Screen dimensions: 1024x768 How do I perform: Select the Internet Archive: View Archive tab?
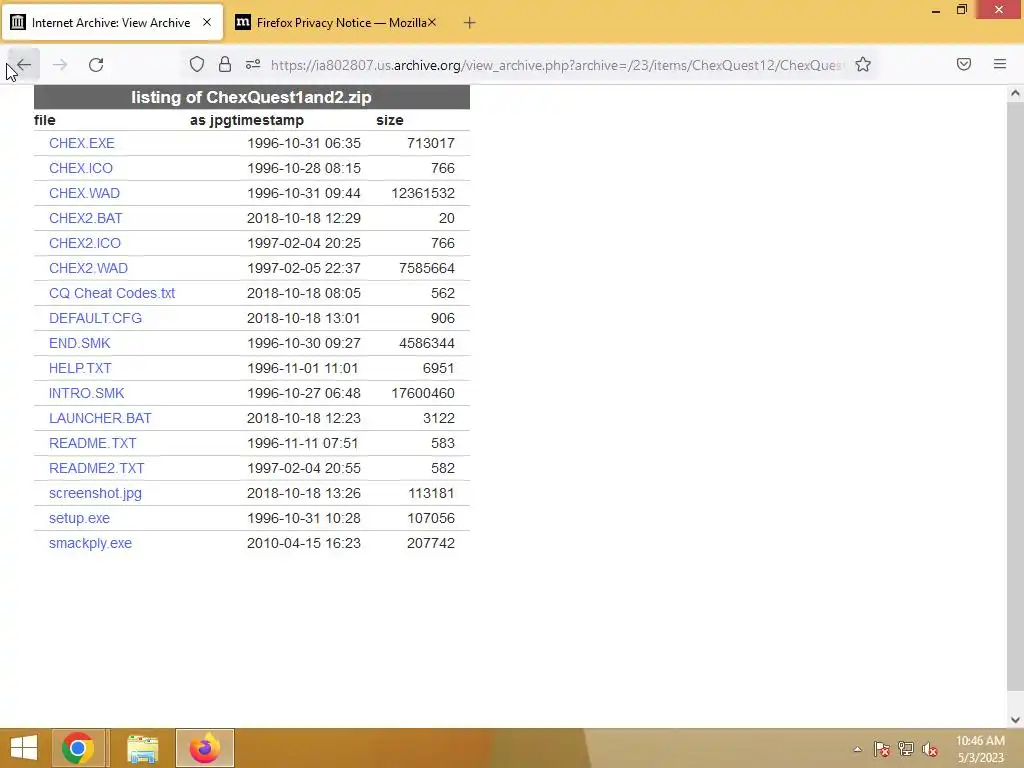[x=112, y=22]
